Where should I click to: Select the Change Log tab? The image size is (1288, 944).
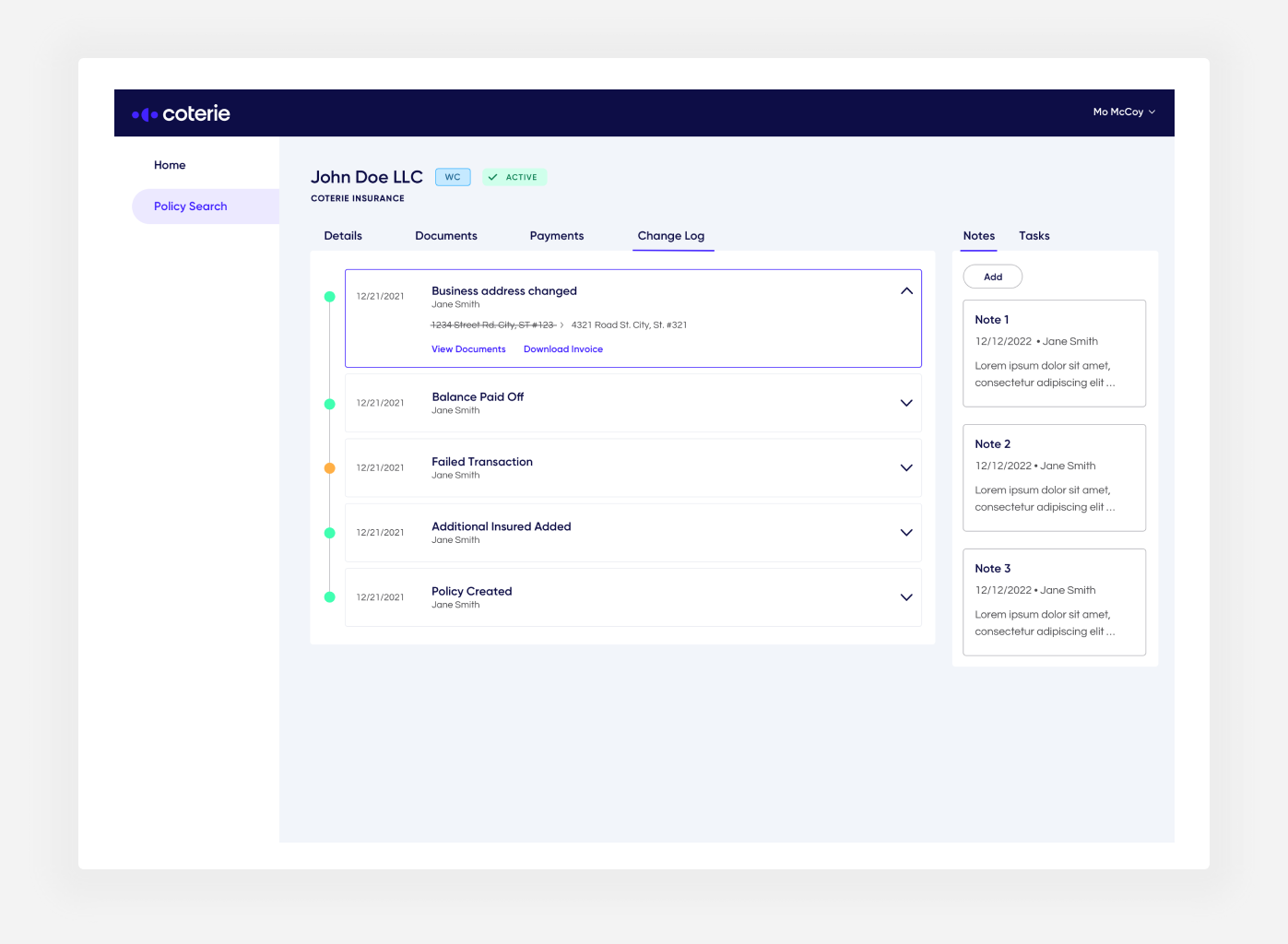point(671,236)
